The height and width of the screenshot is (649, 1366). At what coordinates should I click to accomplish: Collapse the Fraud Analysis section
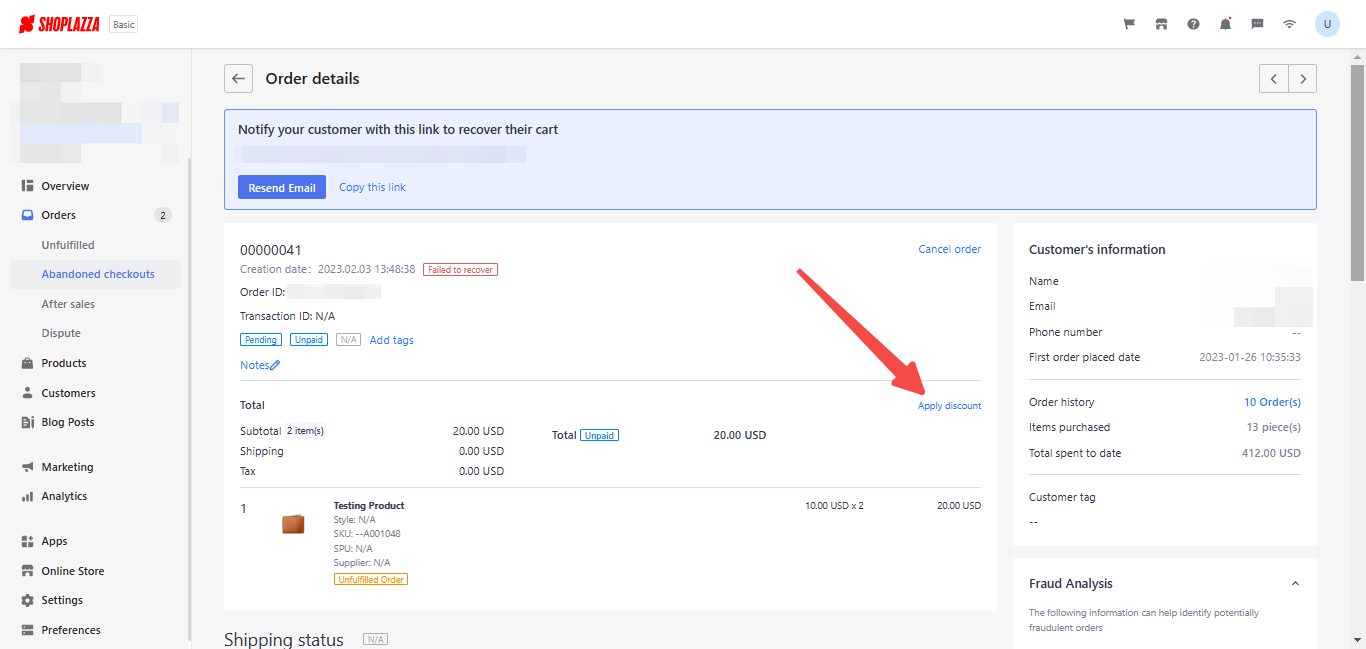point(1295,584)
